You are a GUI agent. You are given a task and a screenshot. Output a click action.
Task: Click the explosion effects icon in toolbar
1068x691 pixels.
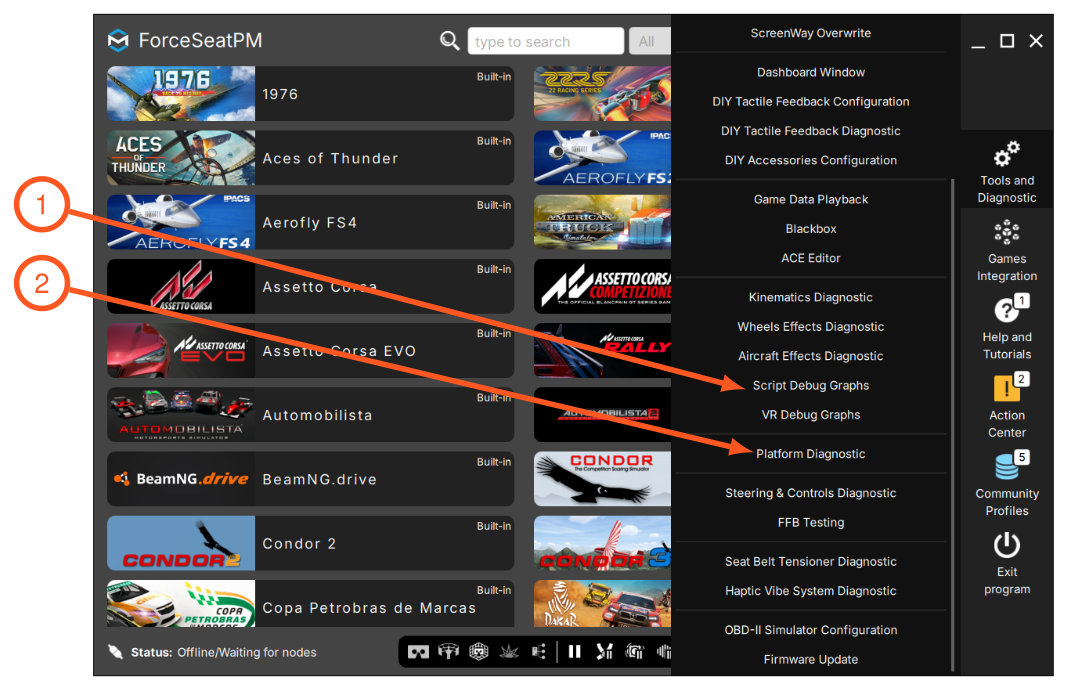(x=509, y=652)
